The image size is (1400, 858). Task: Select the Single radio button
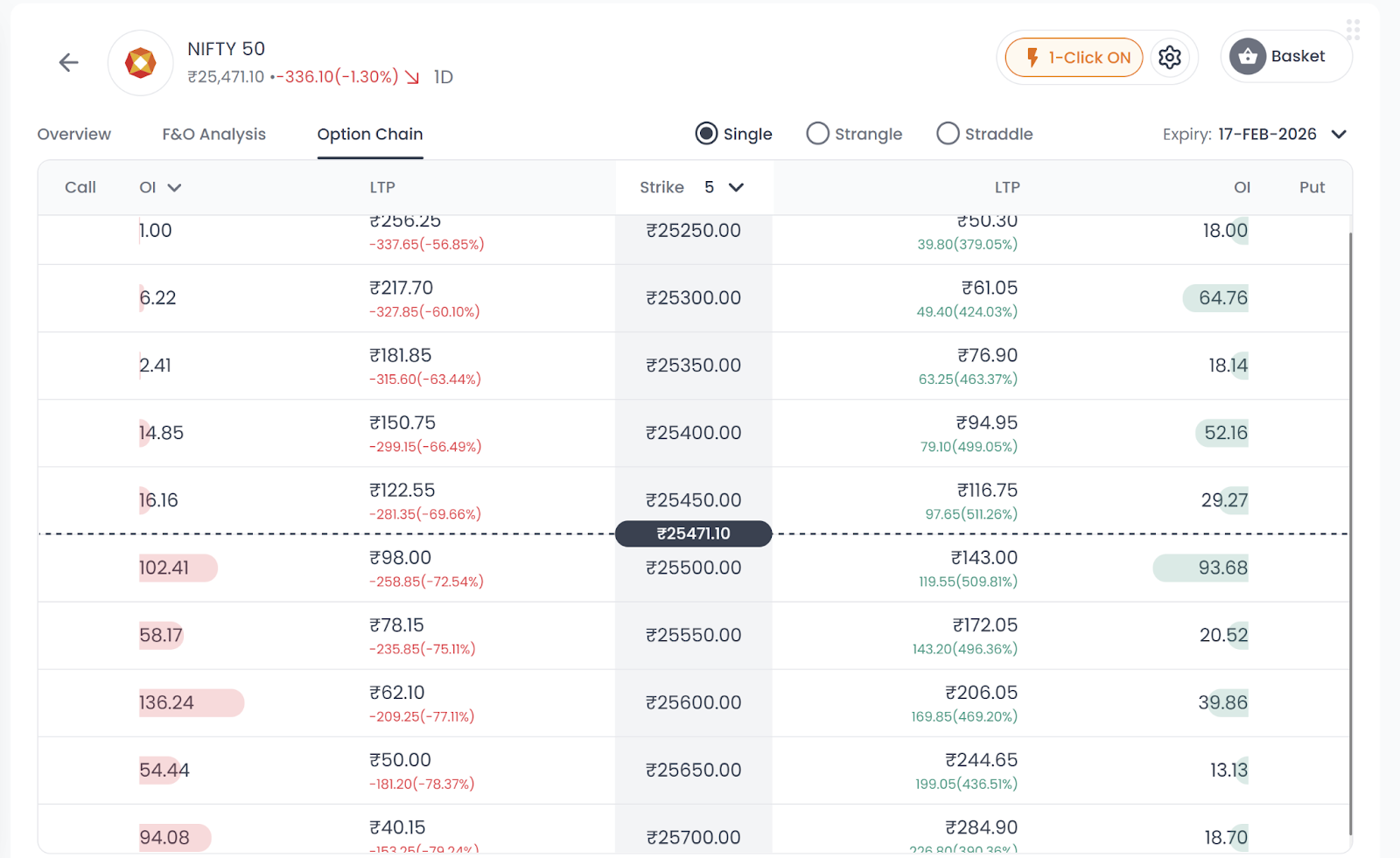click(x=706, y=134)
